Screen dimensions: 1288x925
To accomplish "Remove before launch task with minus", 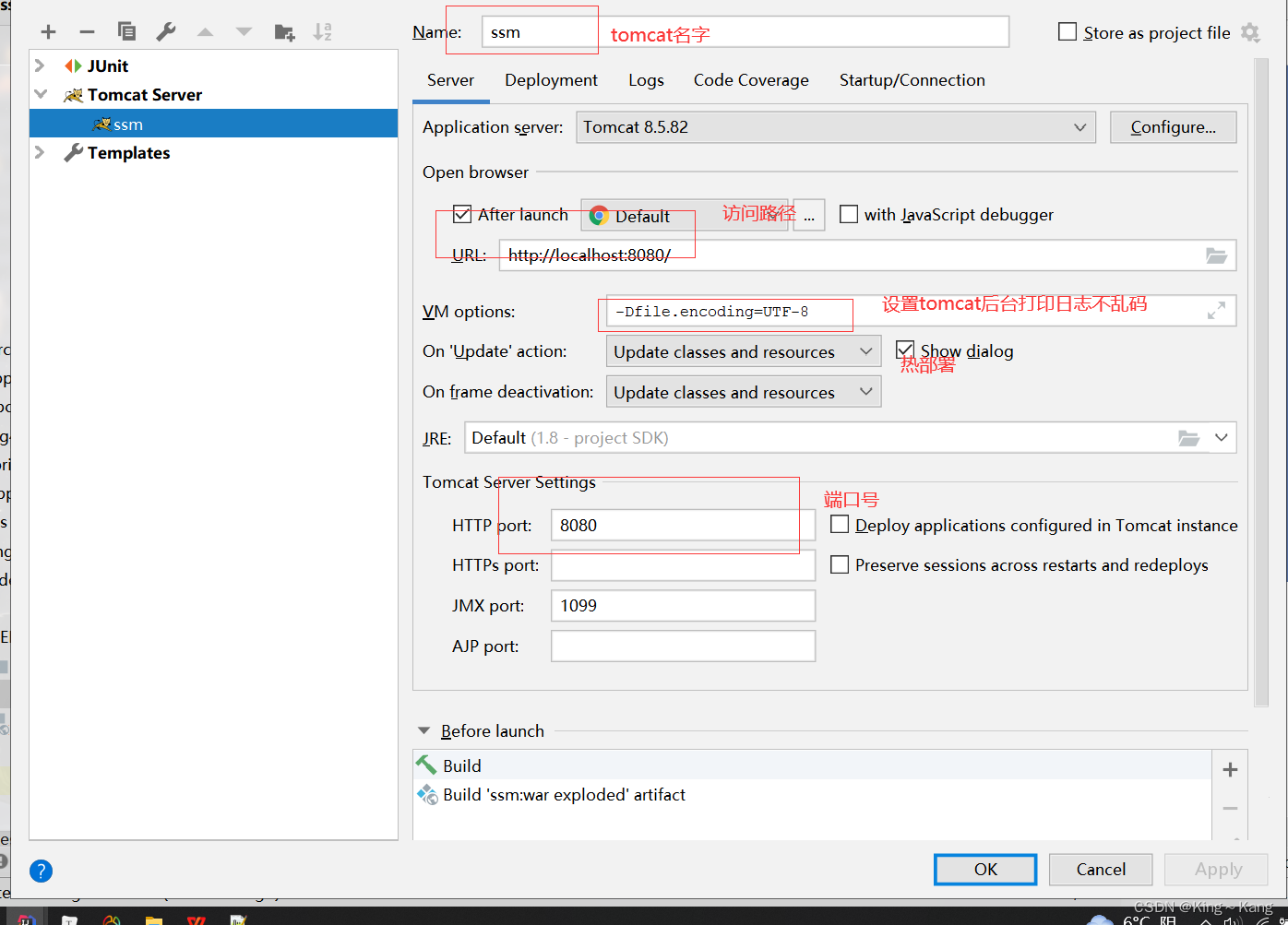I will pos(1230,808).
